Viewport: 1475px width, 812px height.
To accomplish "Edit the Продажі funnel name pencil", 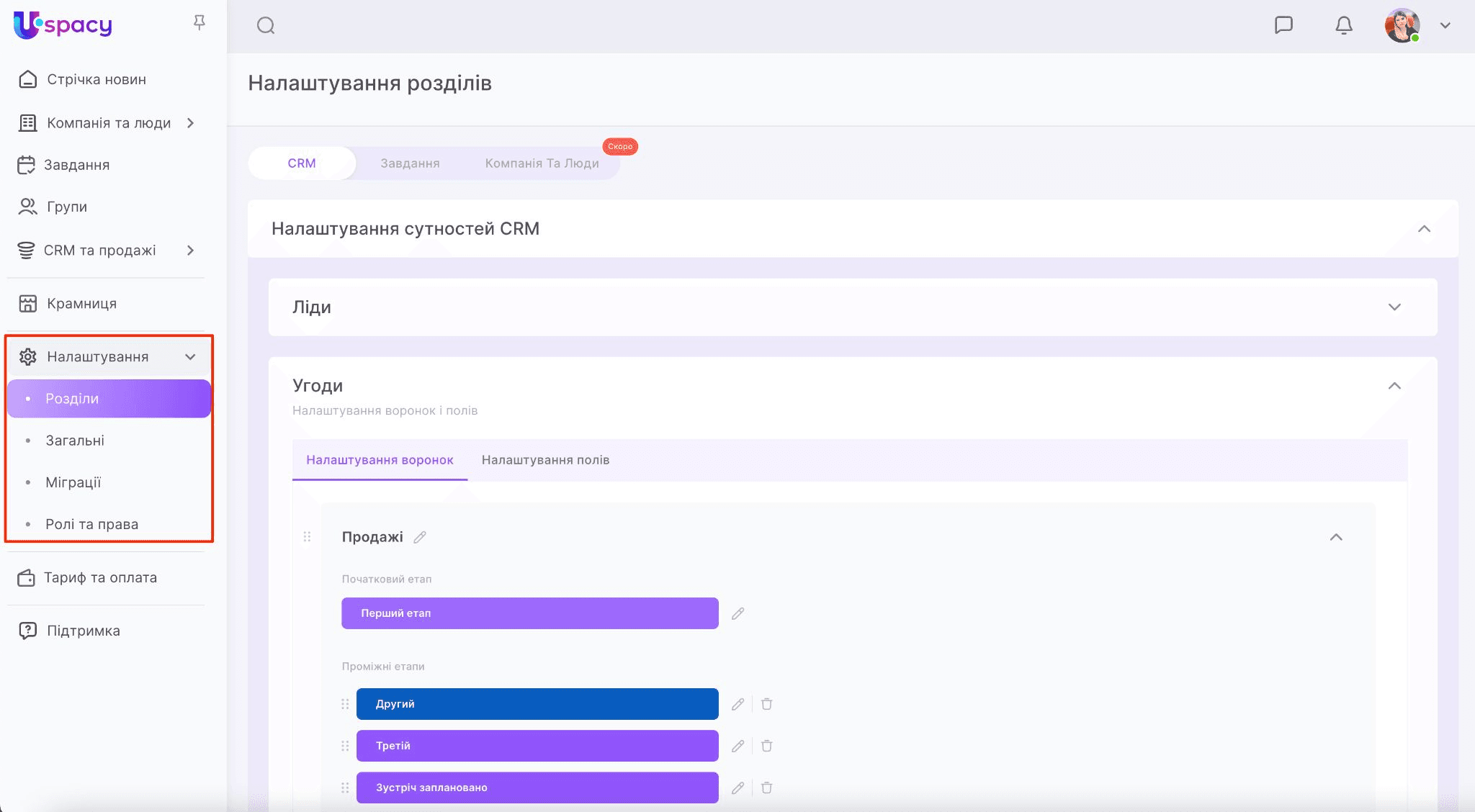I will point(420,537).
